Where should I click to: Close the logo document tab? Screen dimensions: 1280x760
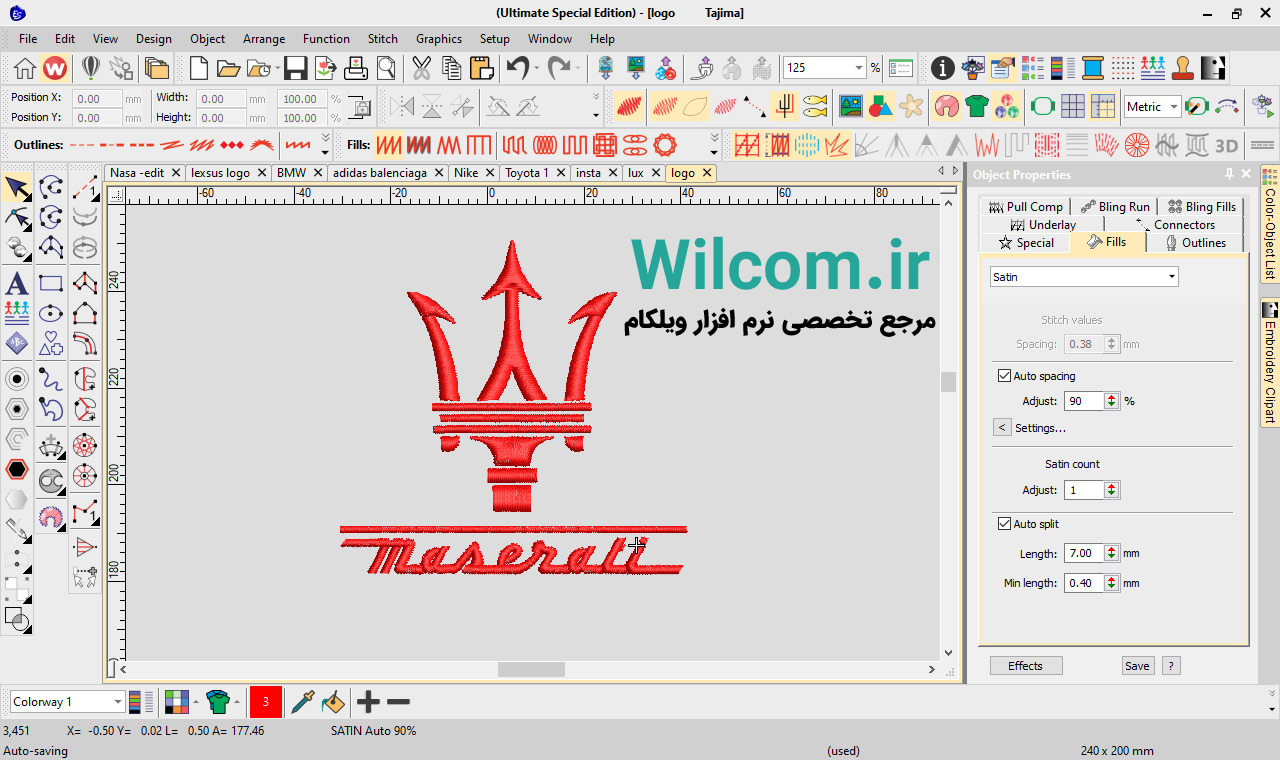pyautogui.click(x=706, y=173)
